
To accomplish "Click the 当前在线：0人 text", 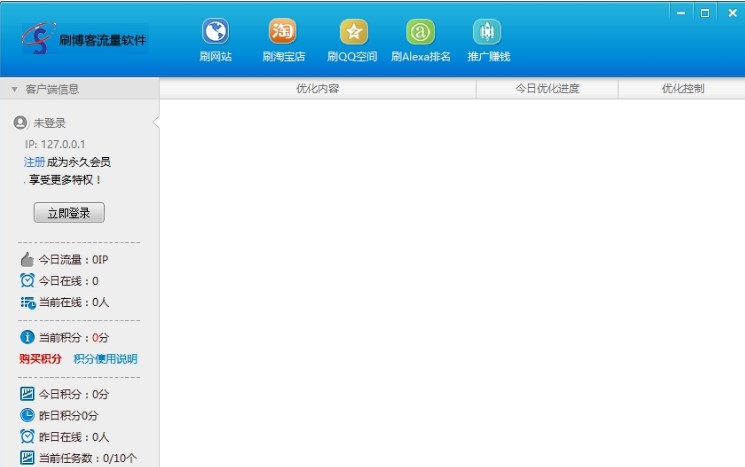I will point(74,302).
